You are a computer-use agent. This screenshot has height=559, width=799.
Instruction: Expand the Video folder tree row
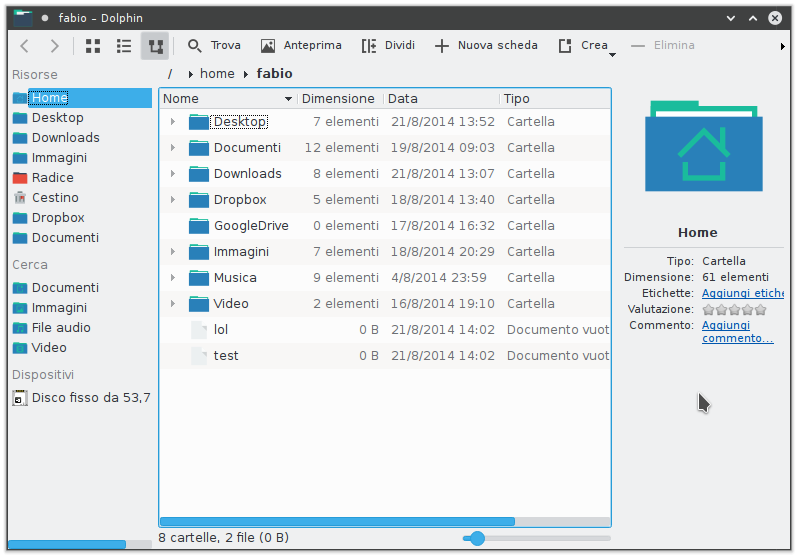point(173,304)
